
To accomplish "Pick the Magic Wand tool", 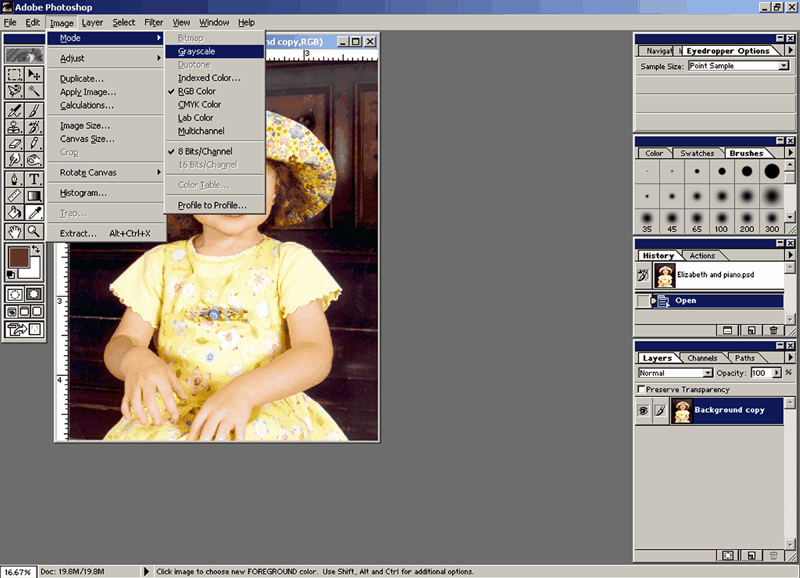I will [34, 91].
